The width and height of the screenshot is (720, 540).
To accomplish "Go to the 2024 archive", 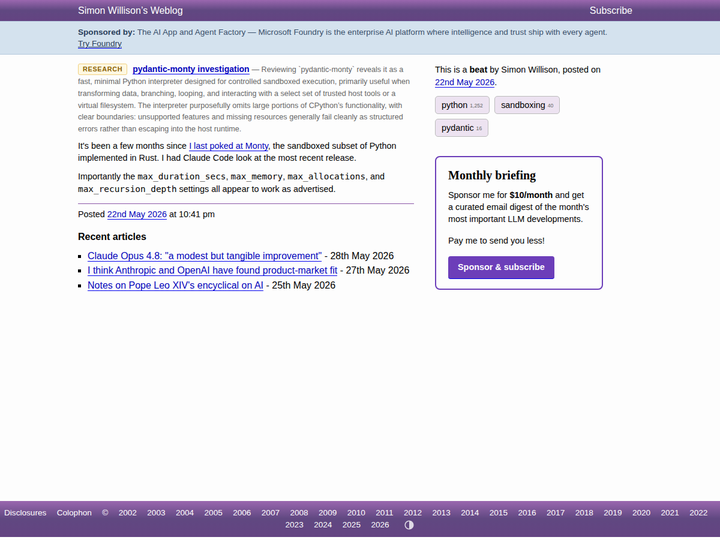I will (x=323, y=525).
